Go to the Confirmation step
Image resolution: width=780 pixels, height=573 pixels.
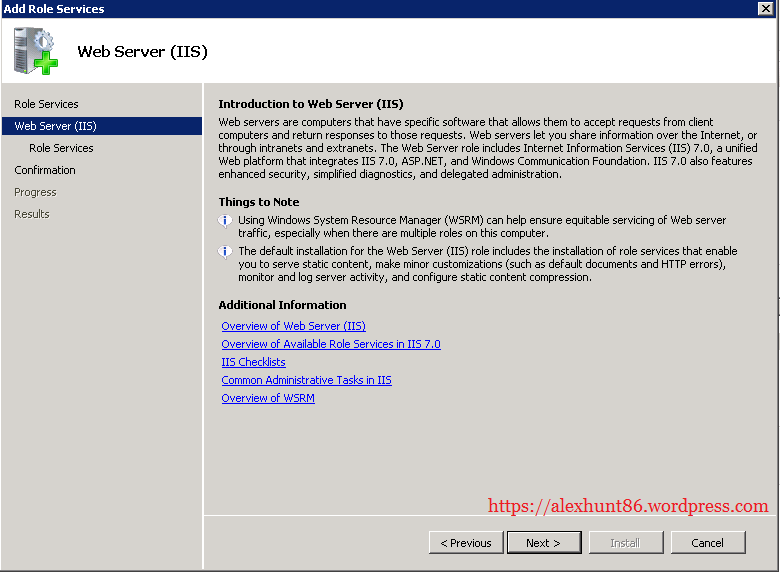tap(45, 170)
